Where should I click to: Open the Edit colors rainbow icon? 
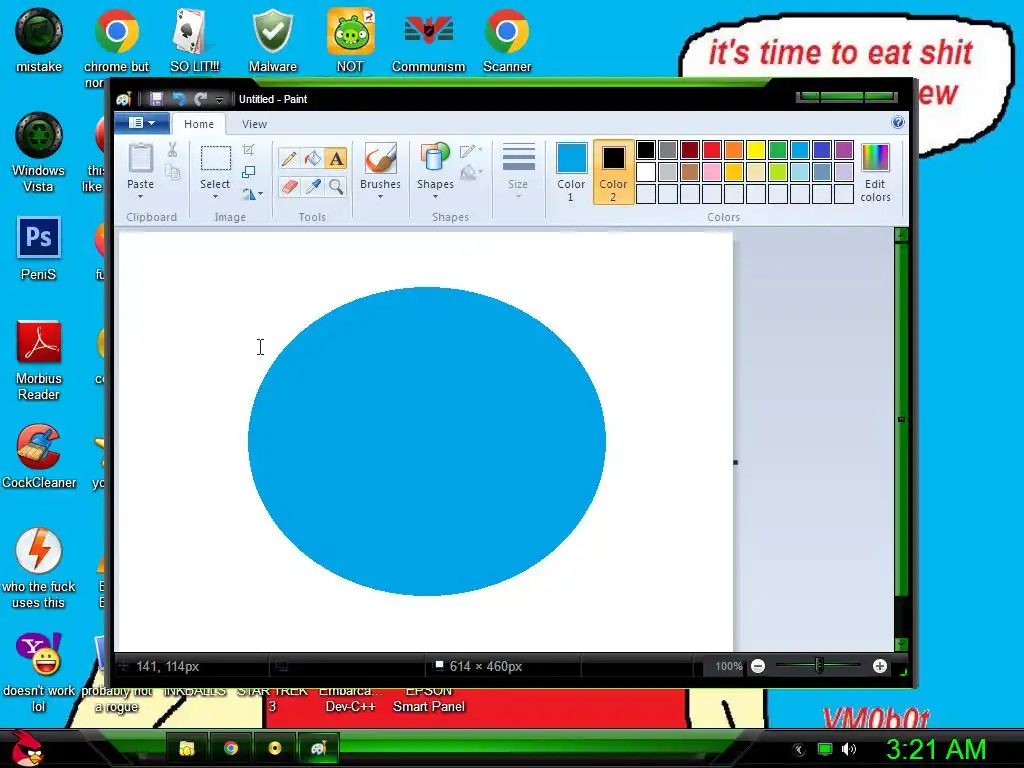(x=875, y=158)
